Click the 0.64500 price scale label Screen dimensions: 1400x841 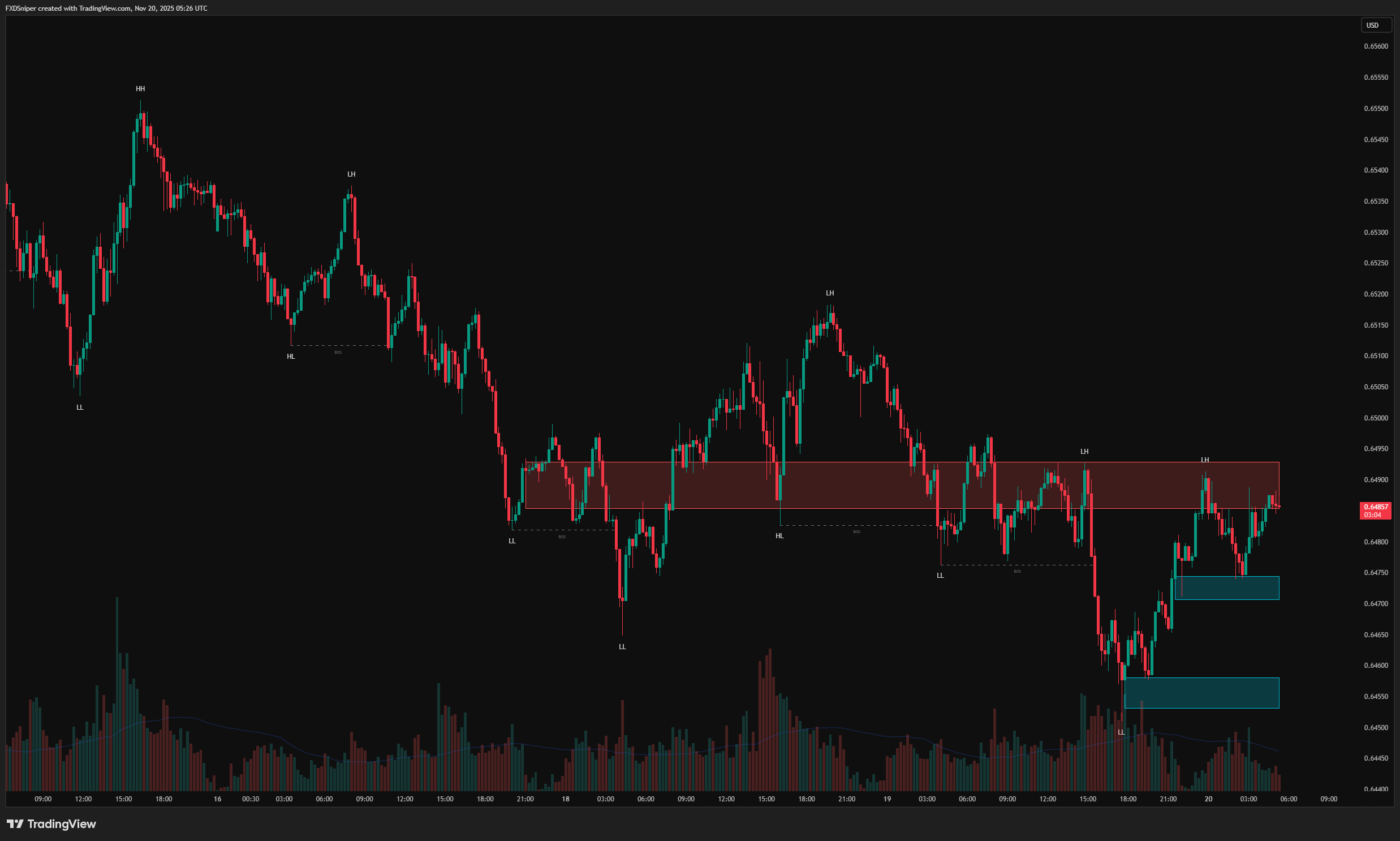1376,728
